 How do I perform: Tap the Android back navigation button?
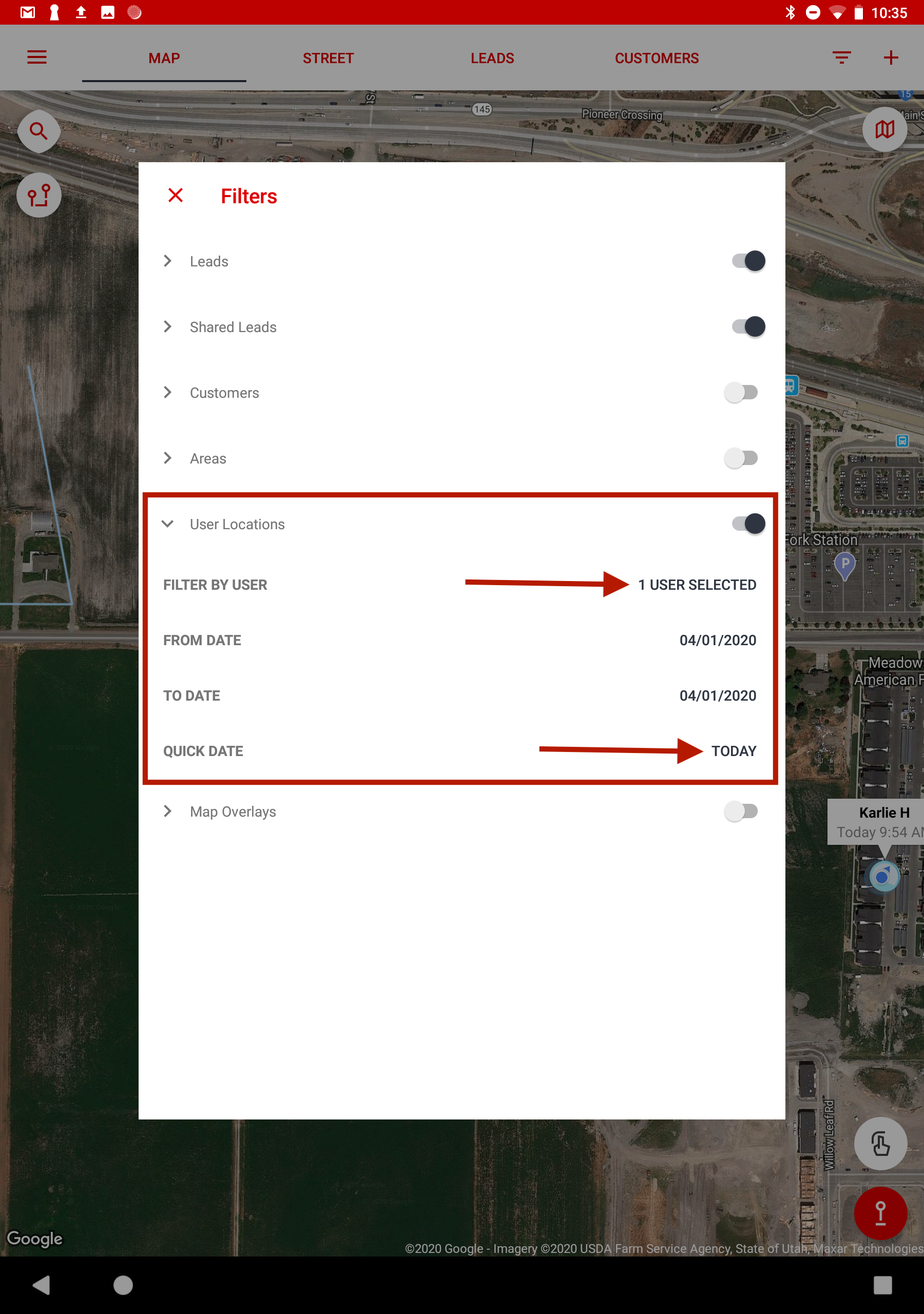pos(42,1285)
